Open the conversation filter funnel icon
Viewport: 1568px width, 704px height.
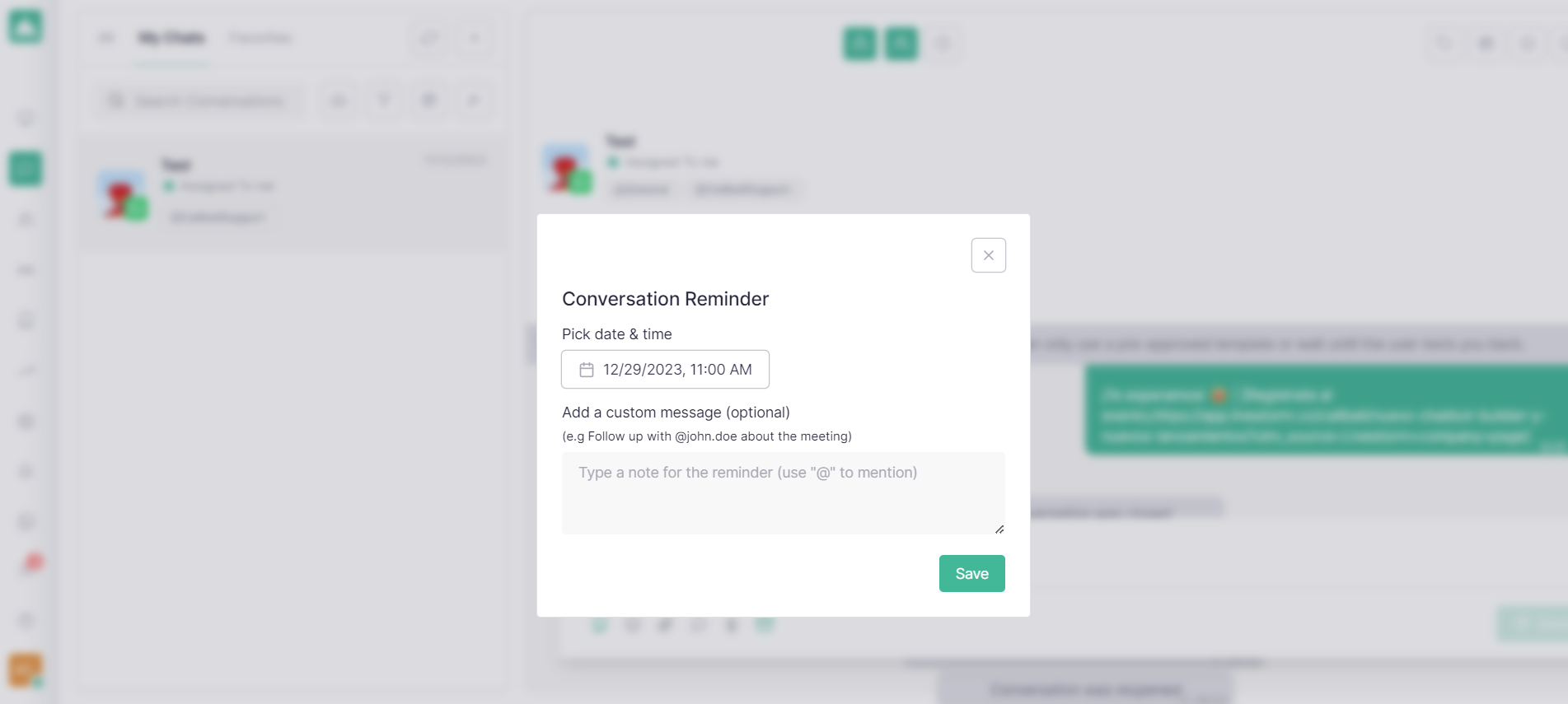[x=384, y=100]
